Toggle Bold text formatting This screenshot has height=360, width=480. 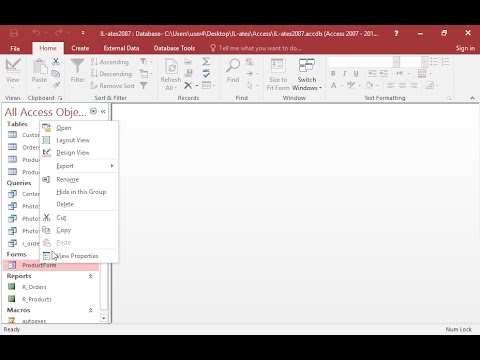333,74
